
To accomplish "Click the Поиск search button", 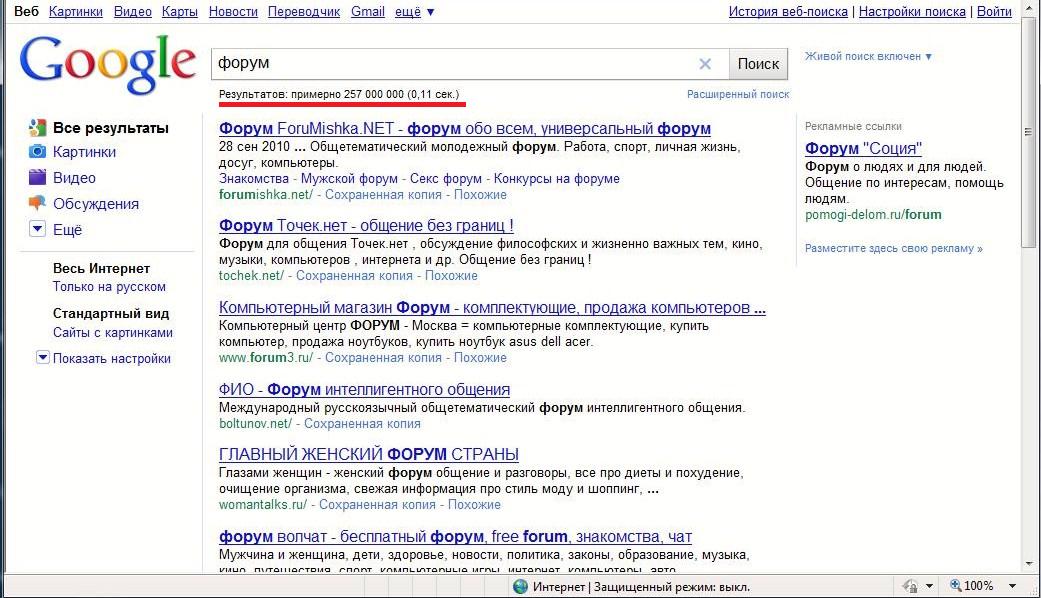I will click(x=758, y=64).
